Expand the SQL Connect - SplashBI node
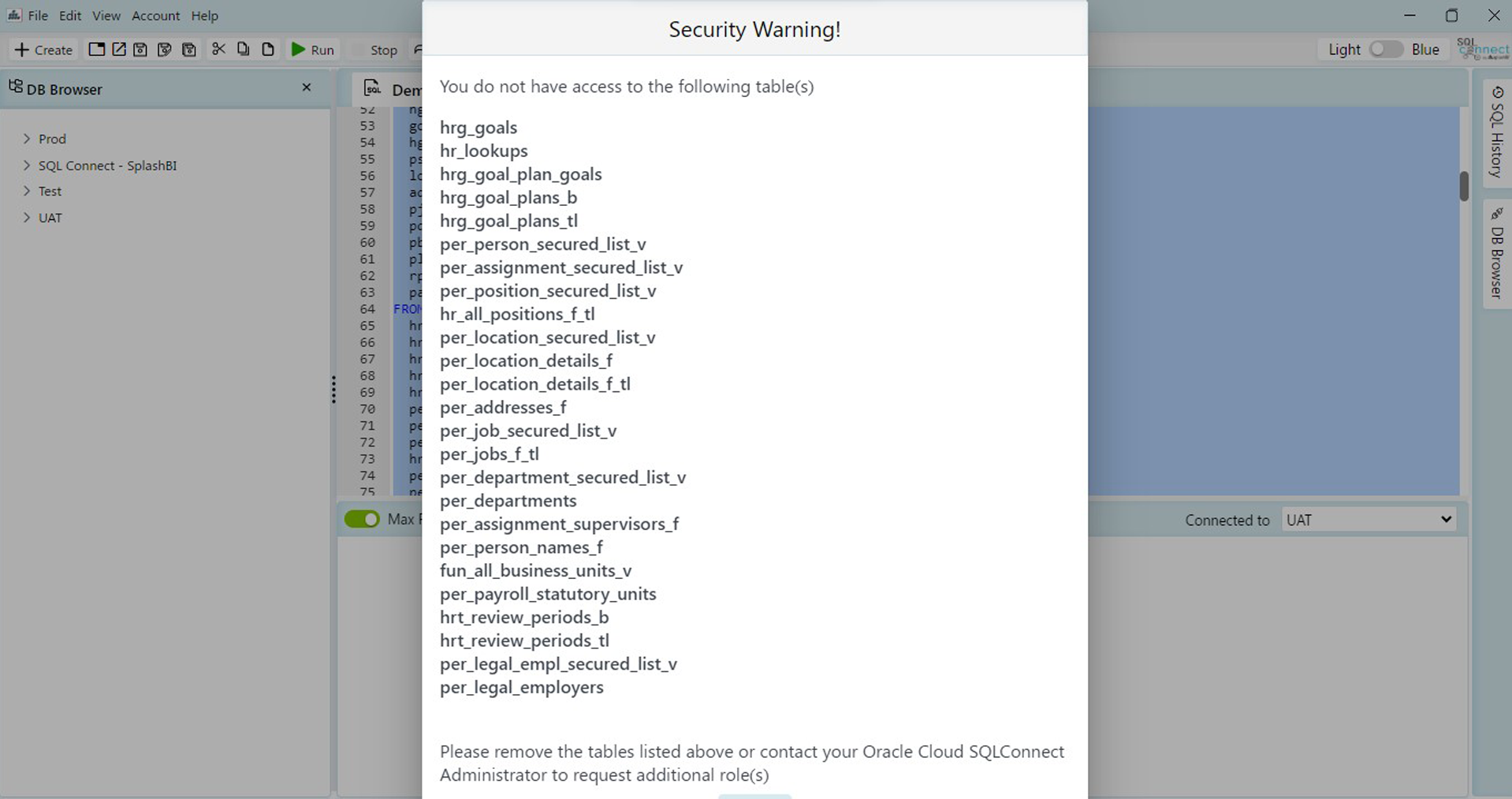 pyautogui.click(x=27, y=166)
